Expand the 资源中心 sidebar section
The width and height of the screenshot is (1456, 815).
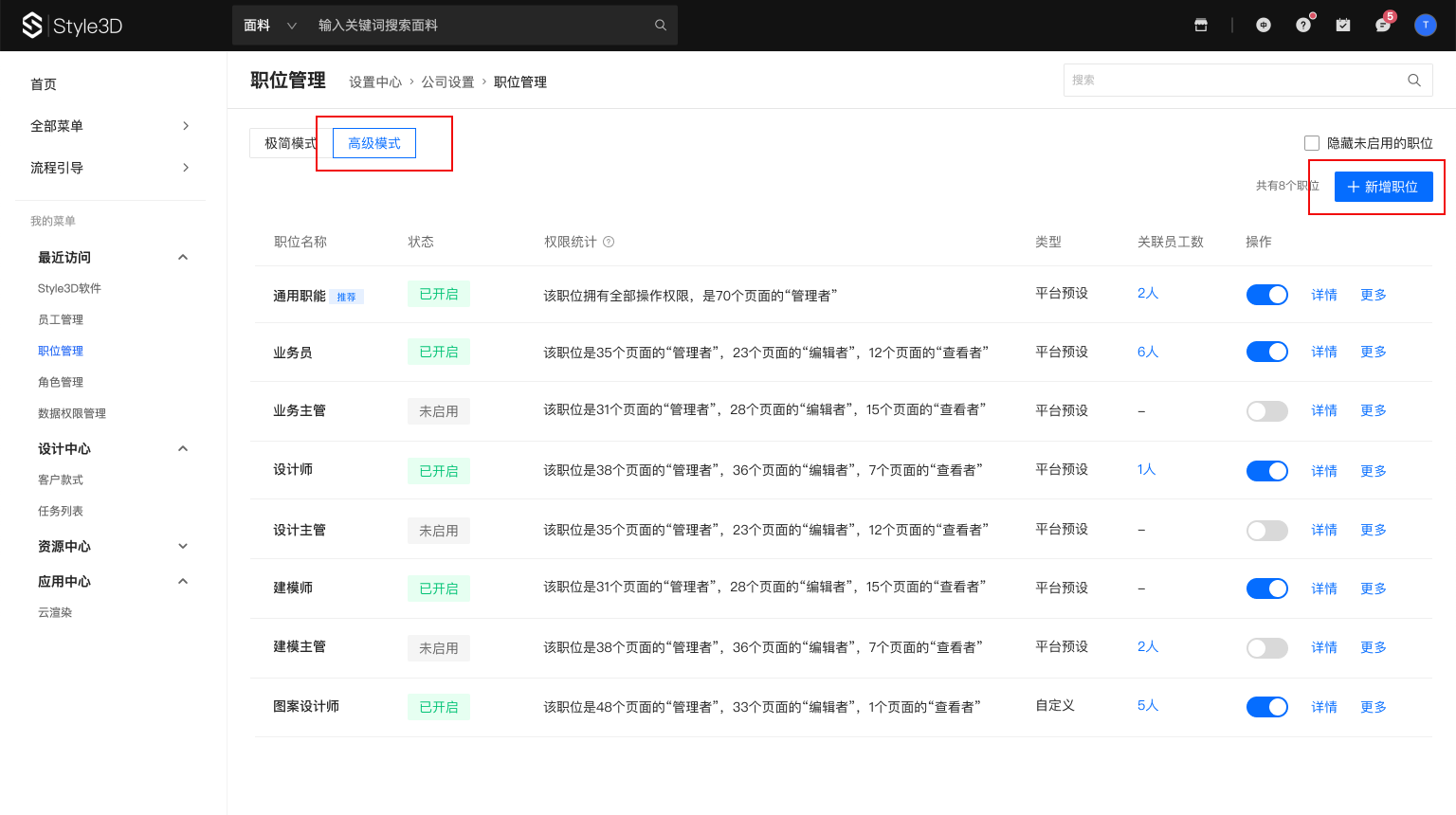(x=183, y=547)
